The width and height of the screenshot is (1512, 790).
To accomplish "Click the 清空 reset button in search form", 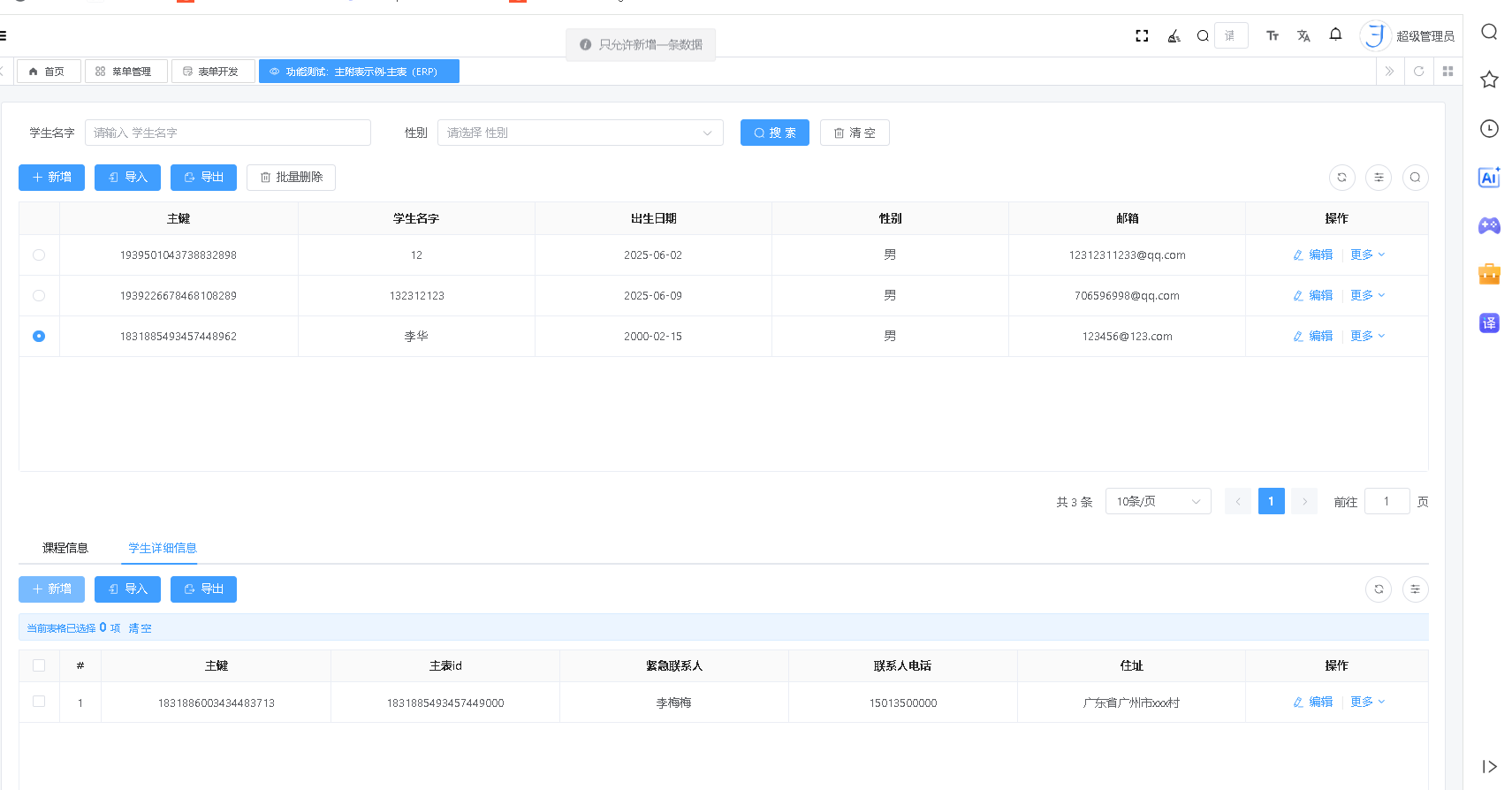I will coord(855,133).
